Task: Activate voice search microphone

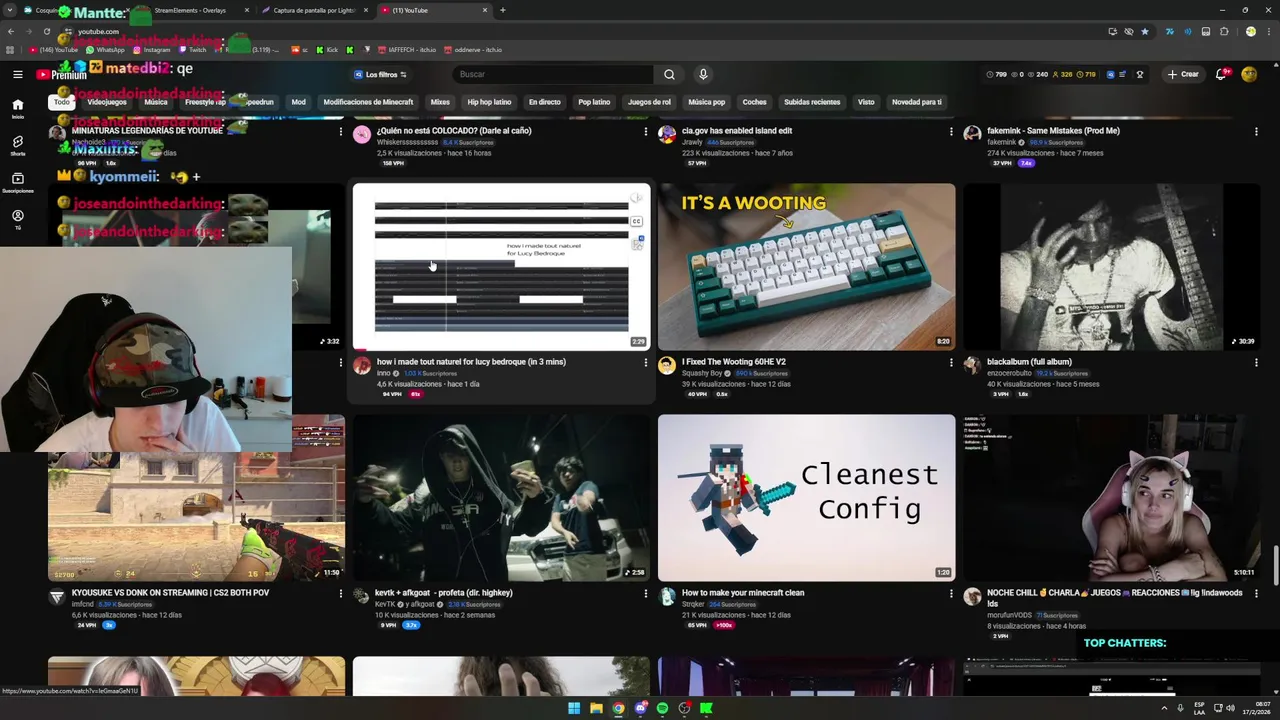Action: click(703, 74)
